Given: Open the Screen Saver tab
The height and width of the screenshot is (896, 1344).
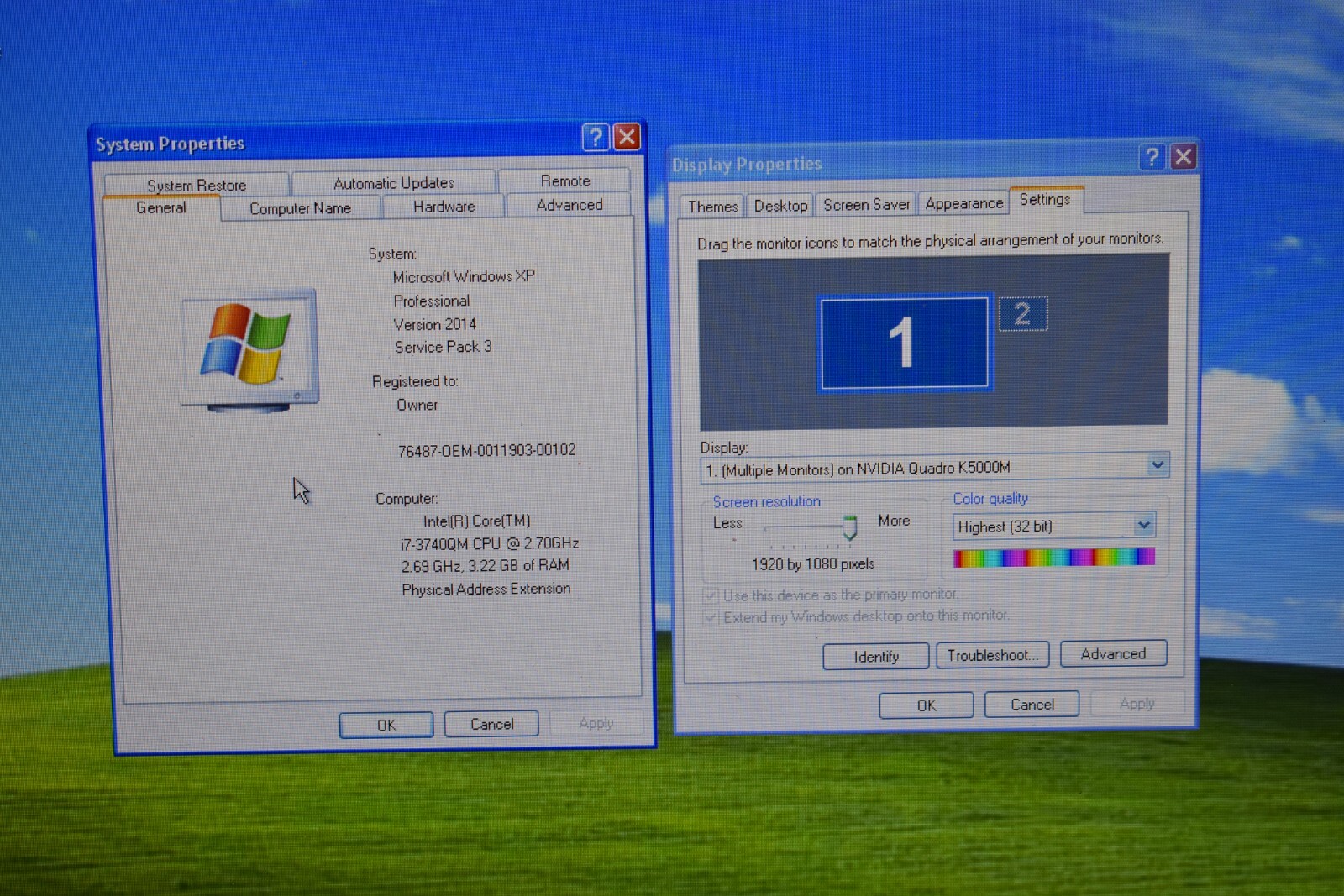Looking at the screenshot, I should point(866,205).
